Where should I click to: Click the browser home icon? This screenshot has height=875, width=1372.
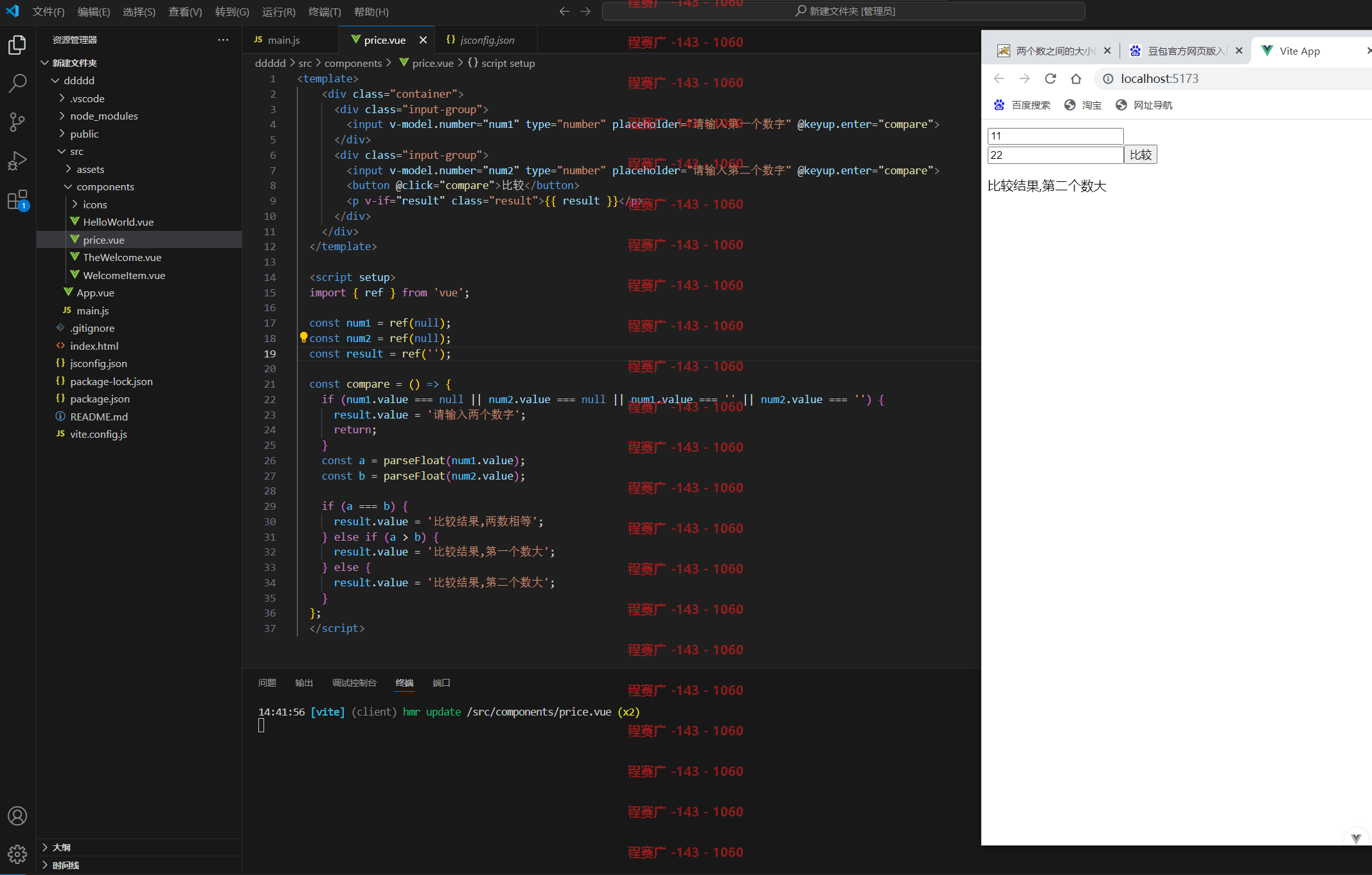(1076, 78)
